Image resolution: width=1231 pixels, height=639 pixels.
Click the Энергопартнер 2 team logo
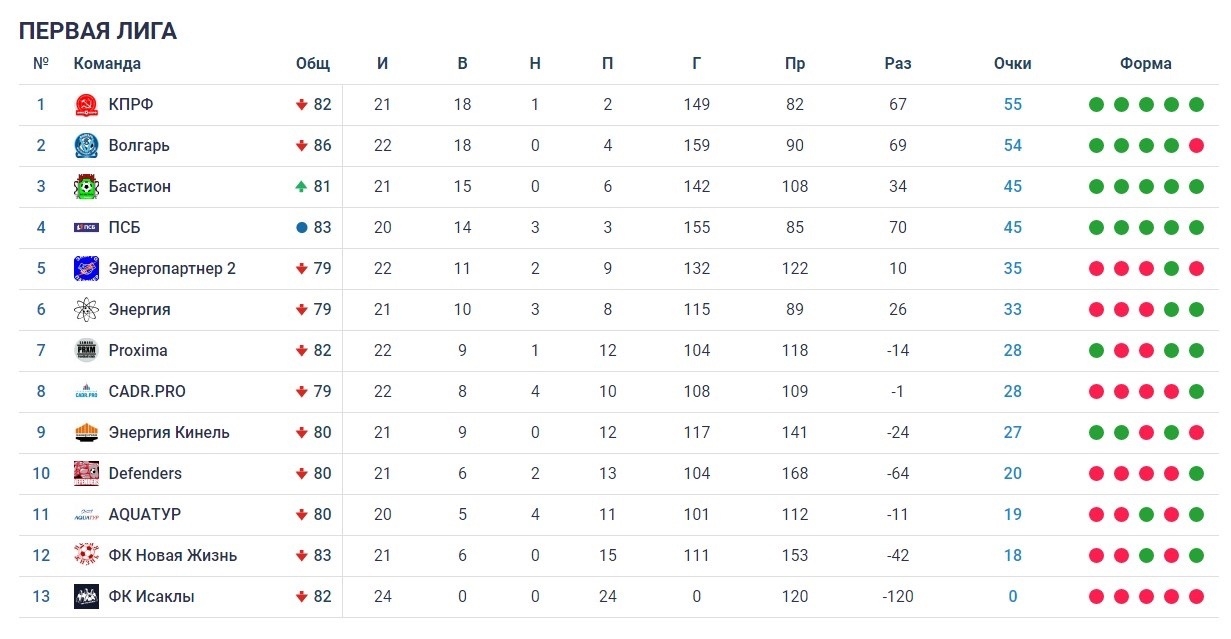(86, 269)
